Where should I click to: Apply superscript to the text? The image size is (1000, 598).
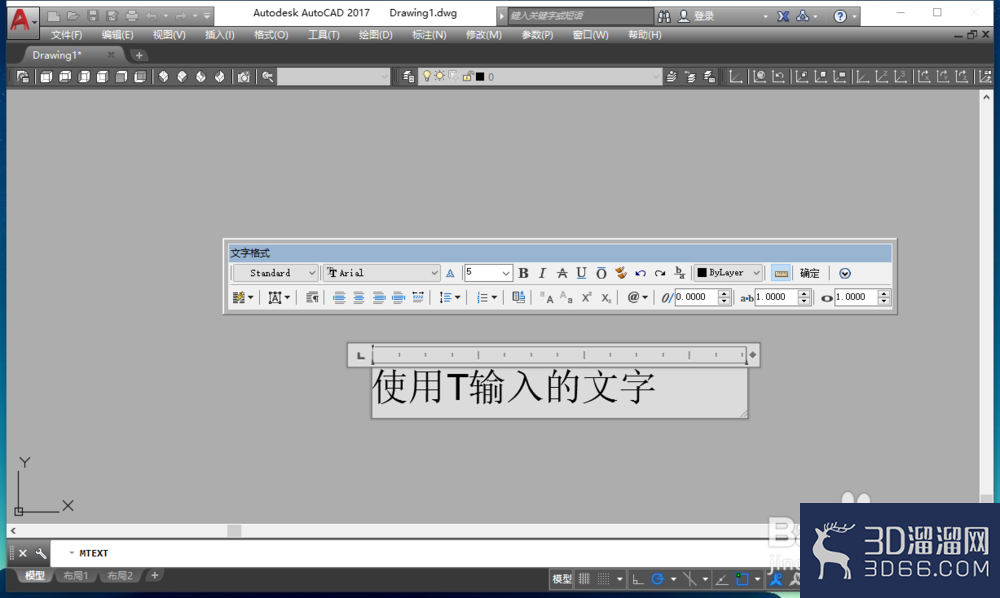(x=586, y=297)
